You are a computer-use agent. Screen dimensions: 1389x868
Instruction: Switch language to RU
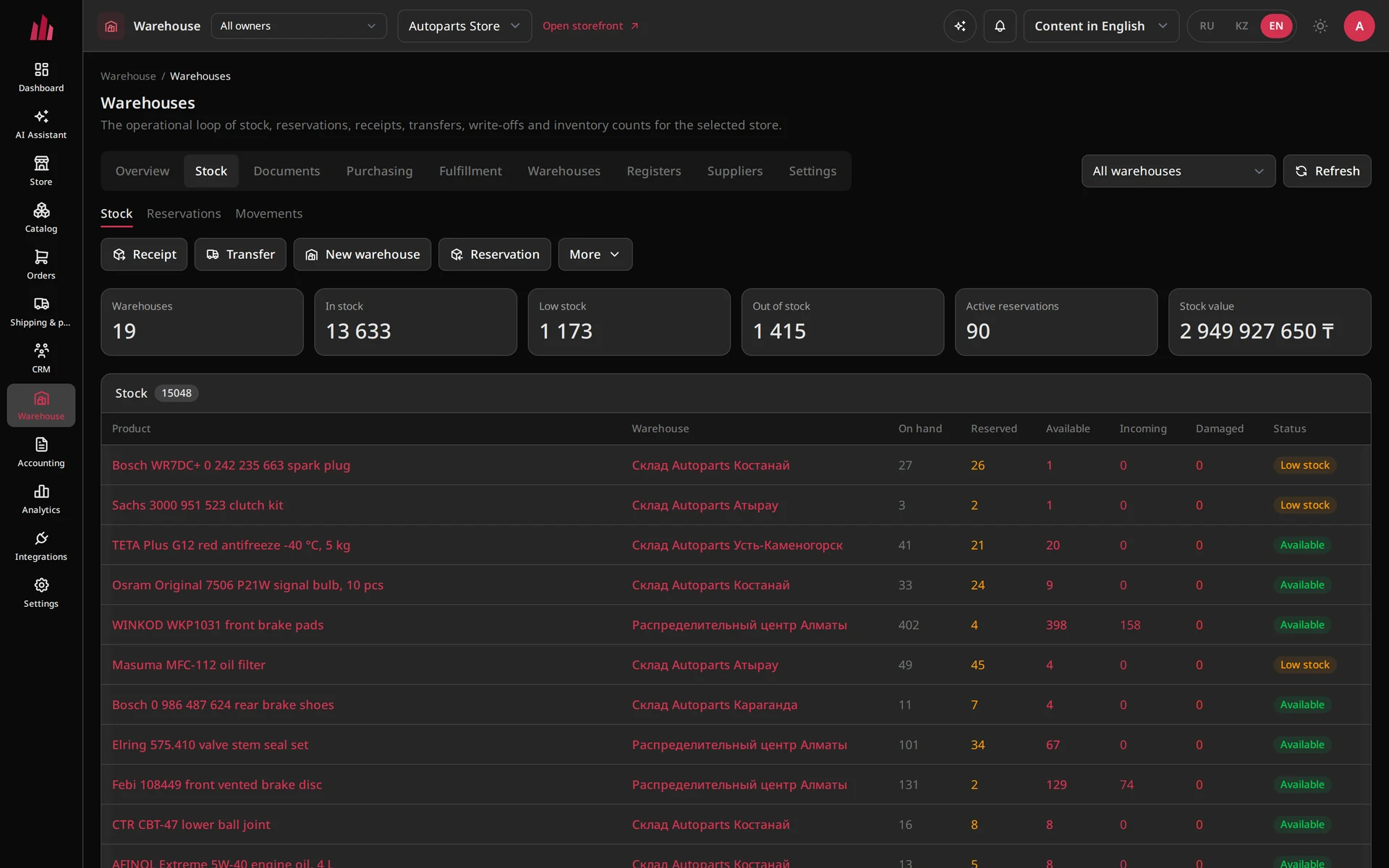(x=1207, y=26)
